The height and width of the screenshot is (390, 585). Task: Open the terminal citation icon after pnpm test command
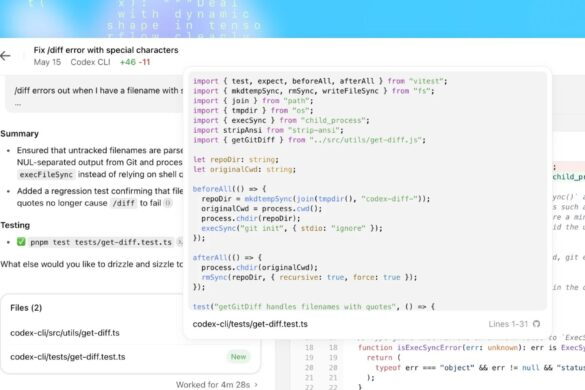click(x=179, y=242)
